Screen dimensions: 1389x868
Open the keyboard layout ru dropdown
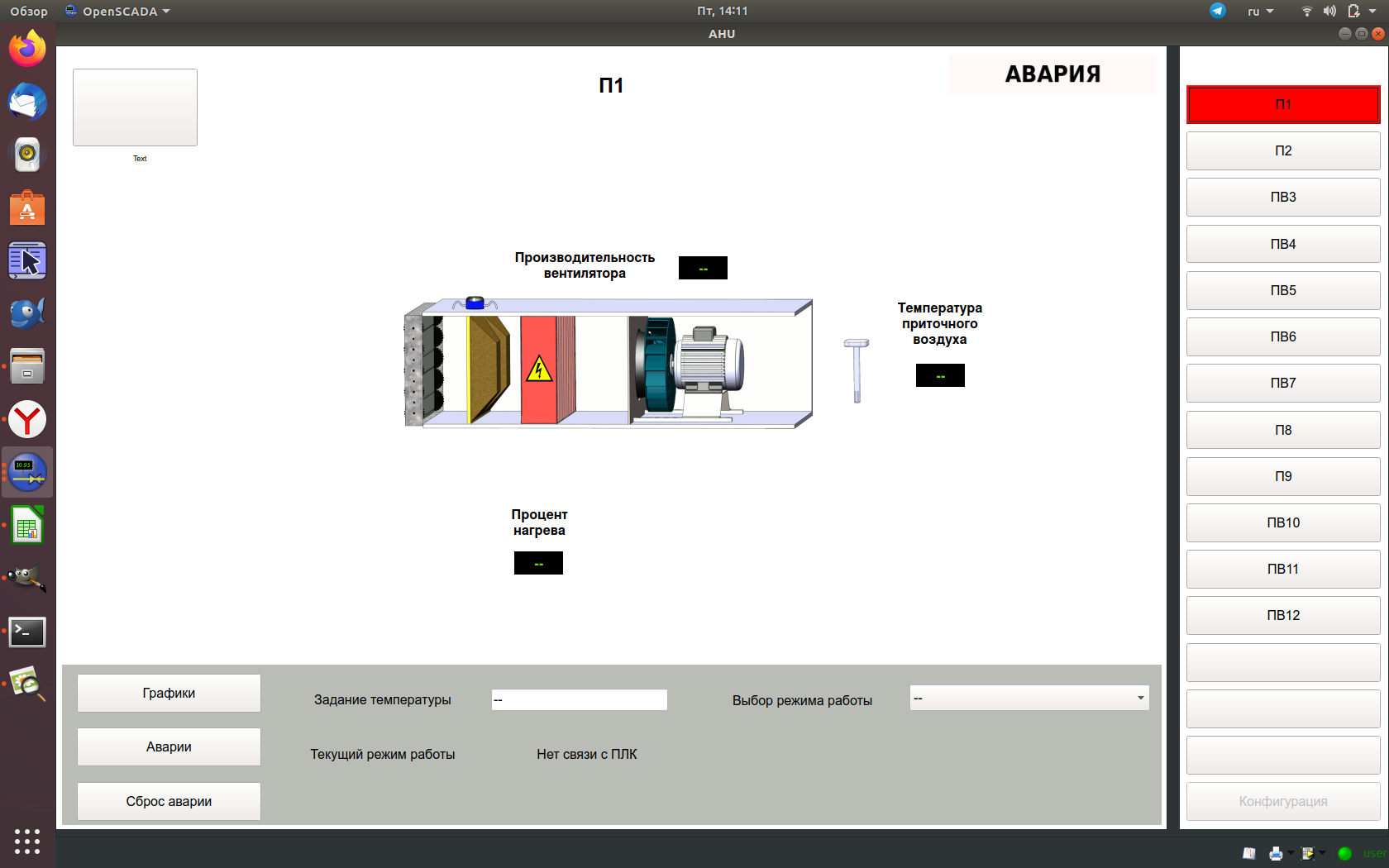pos(1260,12)
